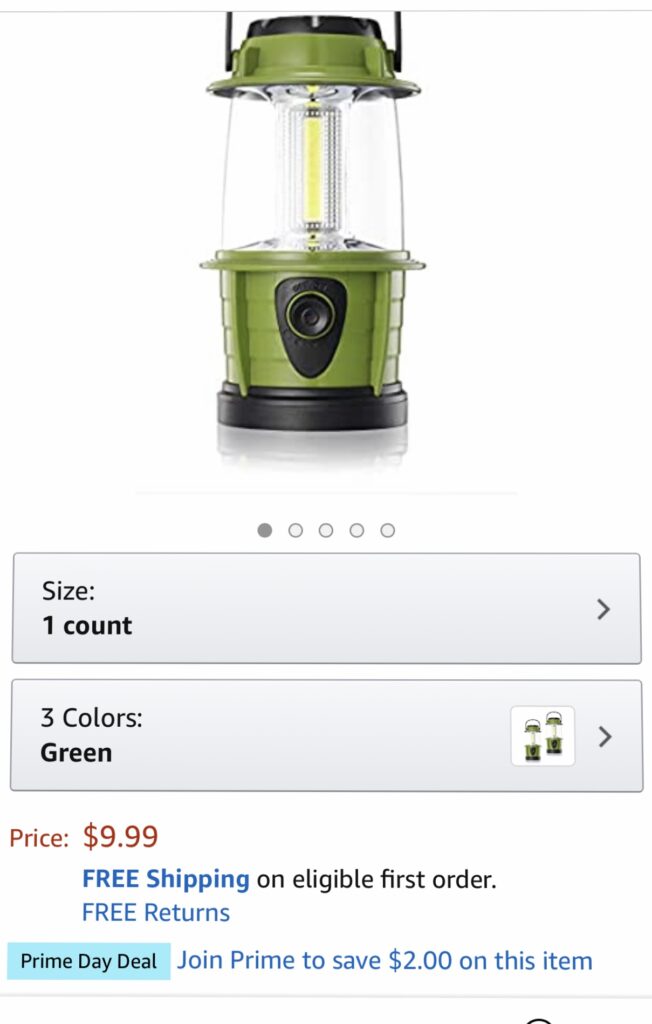The image size is (652, 1024).
Task: Click the 'Green' color value label
Action: pyautogui.click(x=76, y=753)
